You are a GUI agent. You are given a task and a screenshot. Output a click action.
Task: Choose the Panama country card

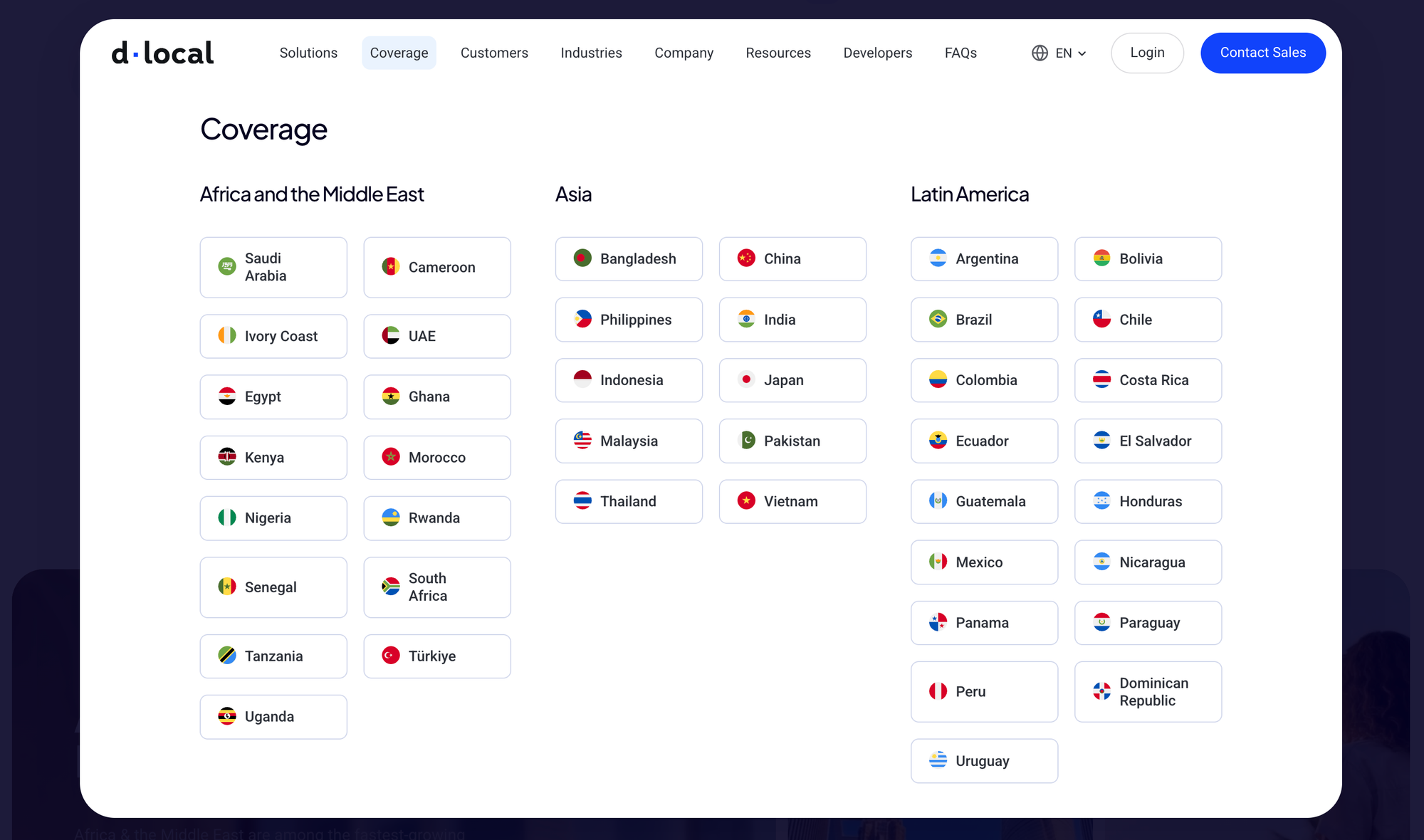(984, 623)
